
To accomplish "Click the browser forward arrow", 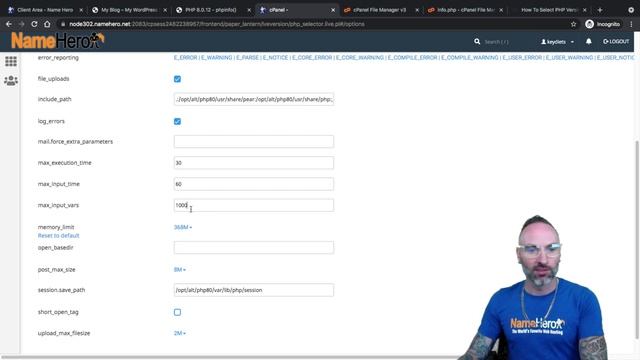I will [x=21, y=24].
